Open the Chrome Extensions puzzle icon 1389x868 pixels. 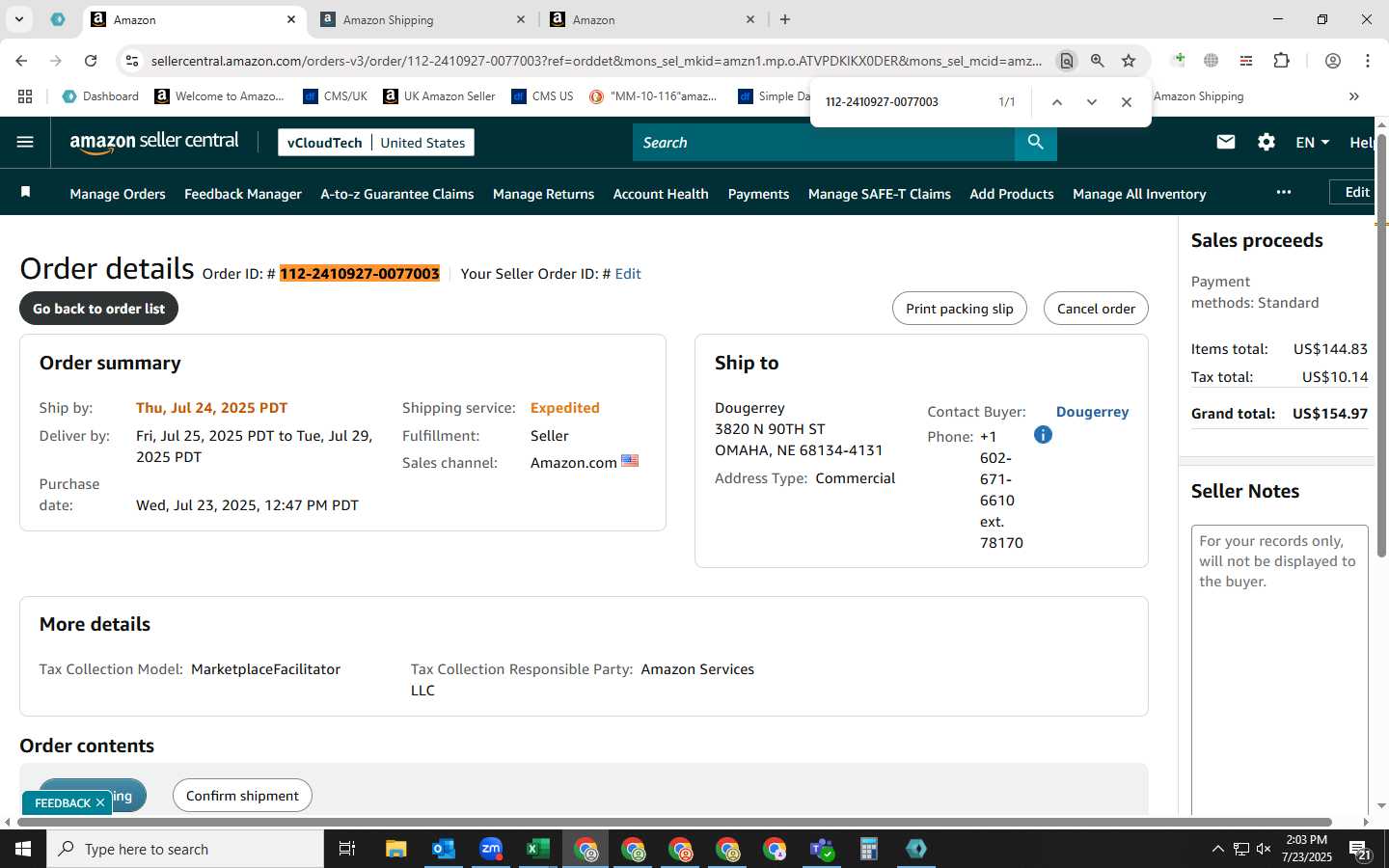(1281, 60)
